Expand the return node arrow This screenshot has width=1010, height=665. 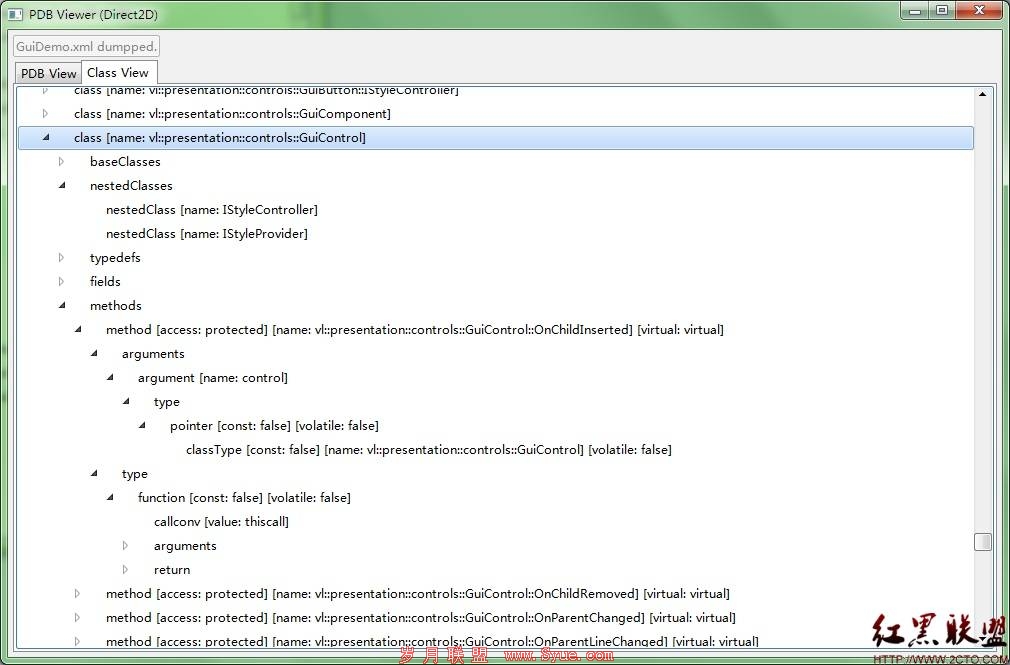pos(125,569)
